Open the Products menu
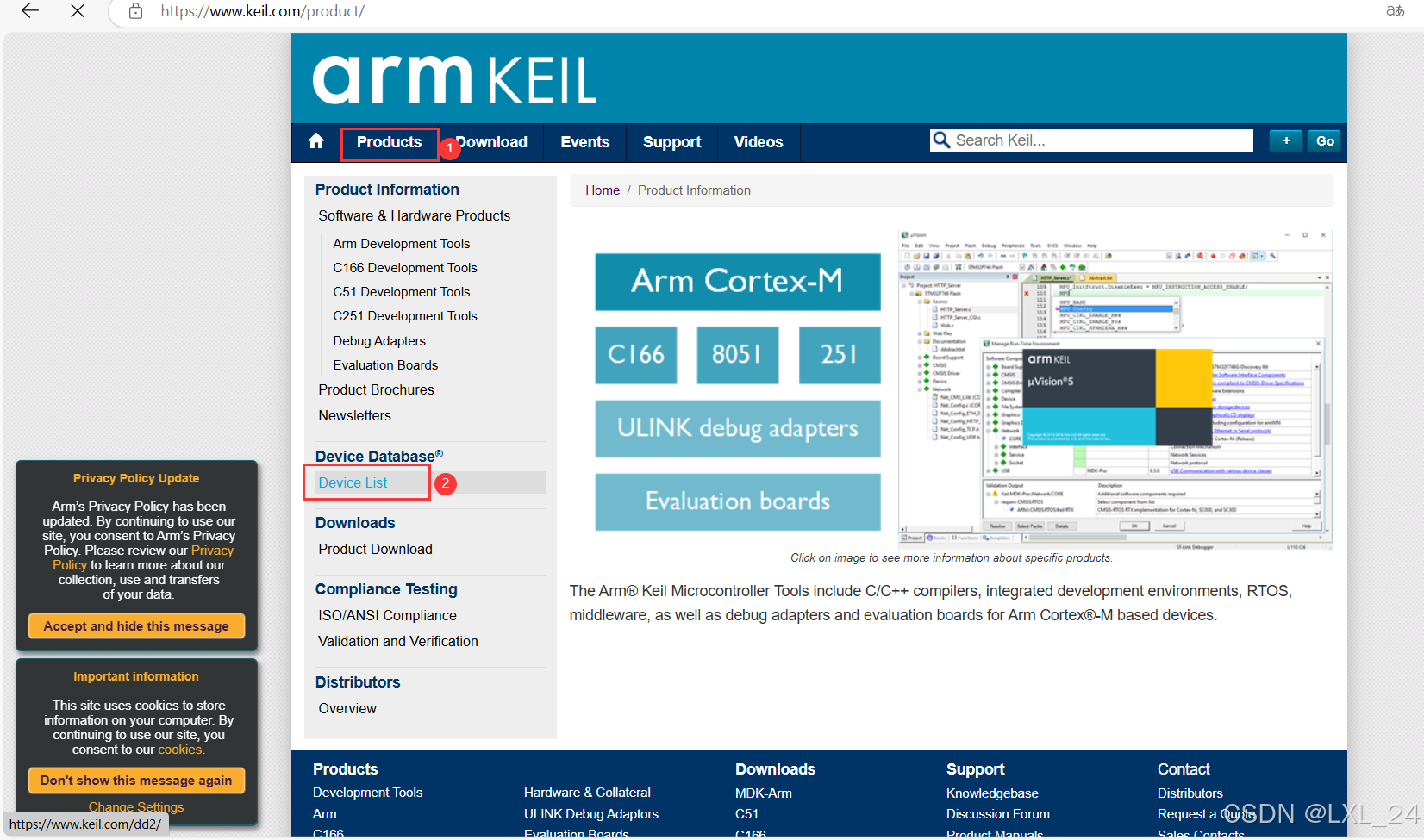Image resolution: width=1424 pixels, height=840 pixels. tap(390, 142)
